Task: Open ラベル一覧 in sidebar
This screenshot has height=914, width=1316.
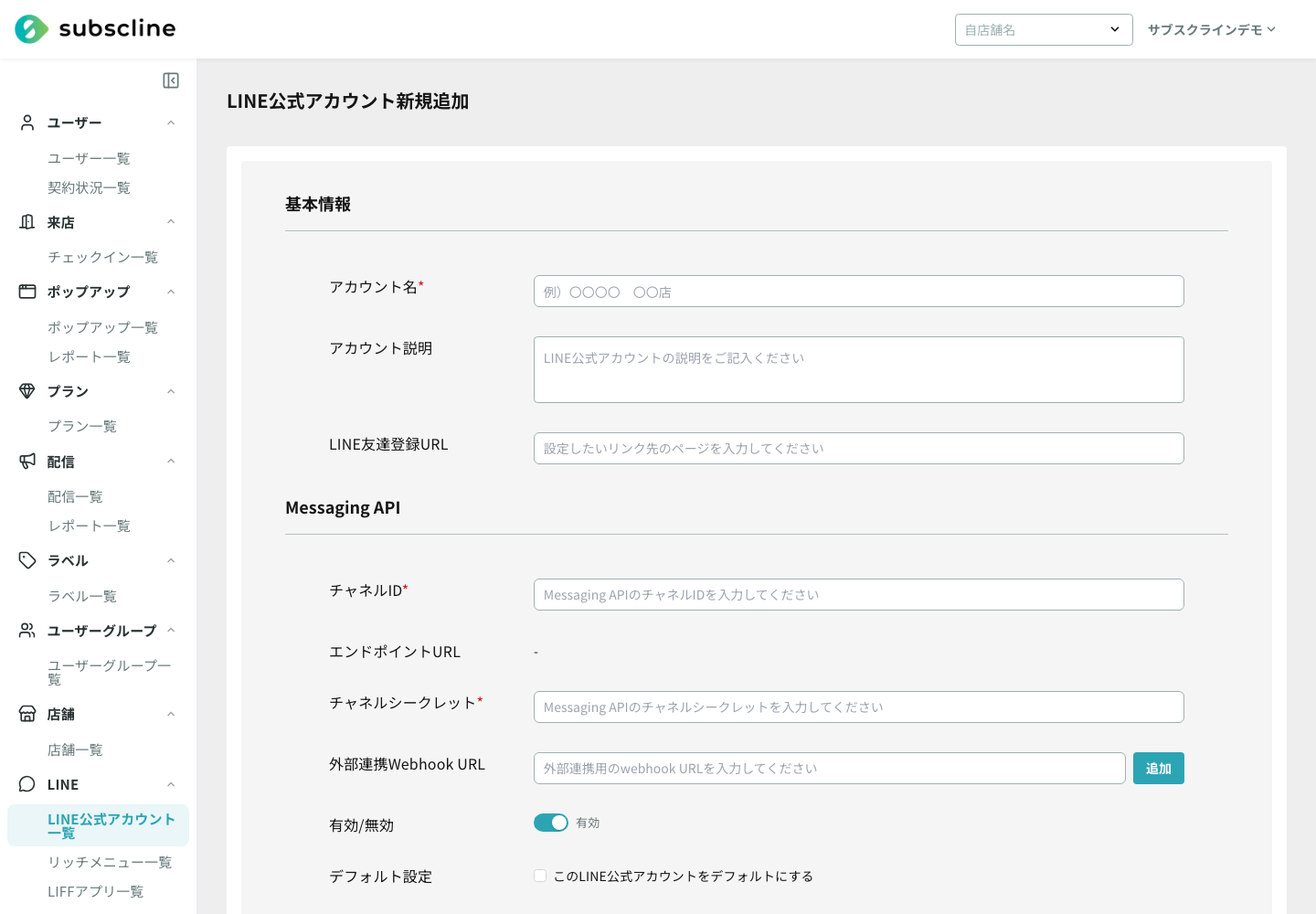Action: click(x=82, y=596)
